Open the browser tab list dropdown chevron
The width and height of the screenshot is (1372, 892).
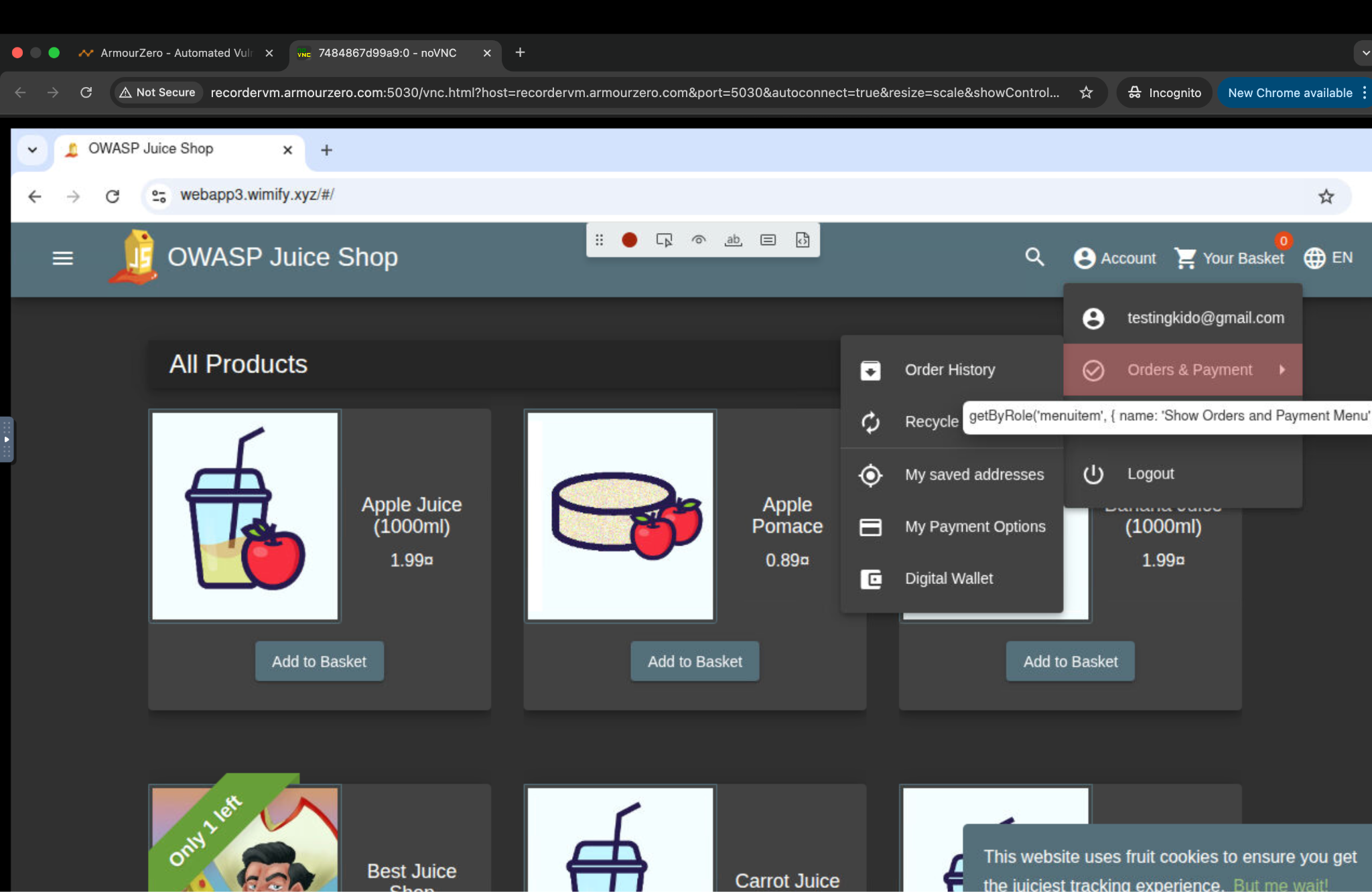[32, 150]
